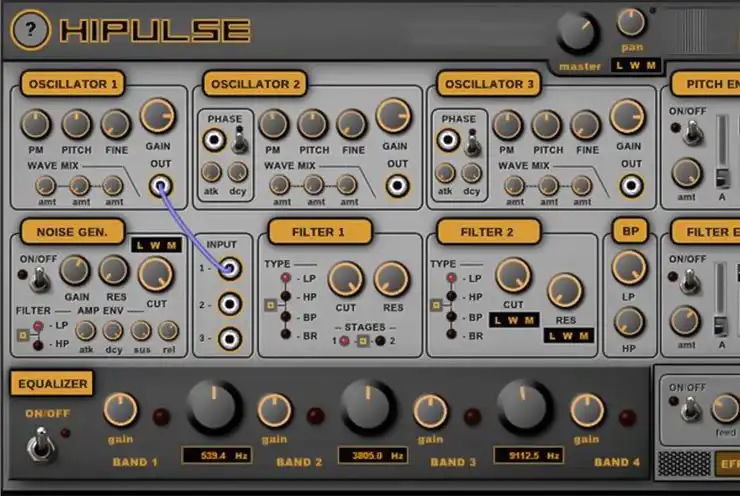Click Oscillator 3 FINE knob

pos(586,125)
